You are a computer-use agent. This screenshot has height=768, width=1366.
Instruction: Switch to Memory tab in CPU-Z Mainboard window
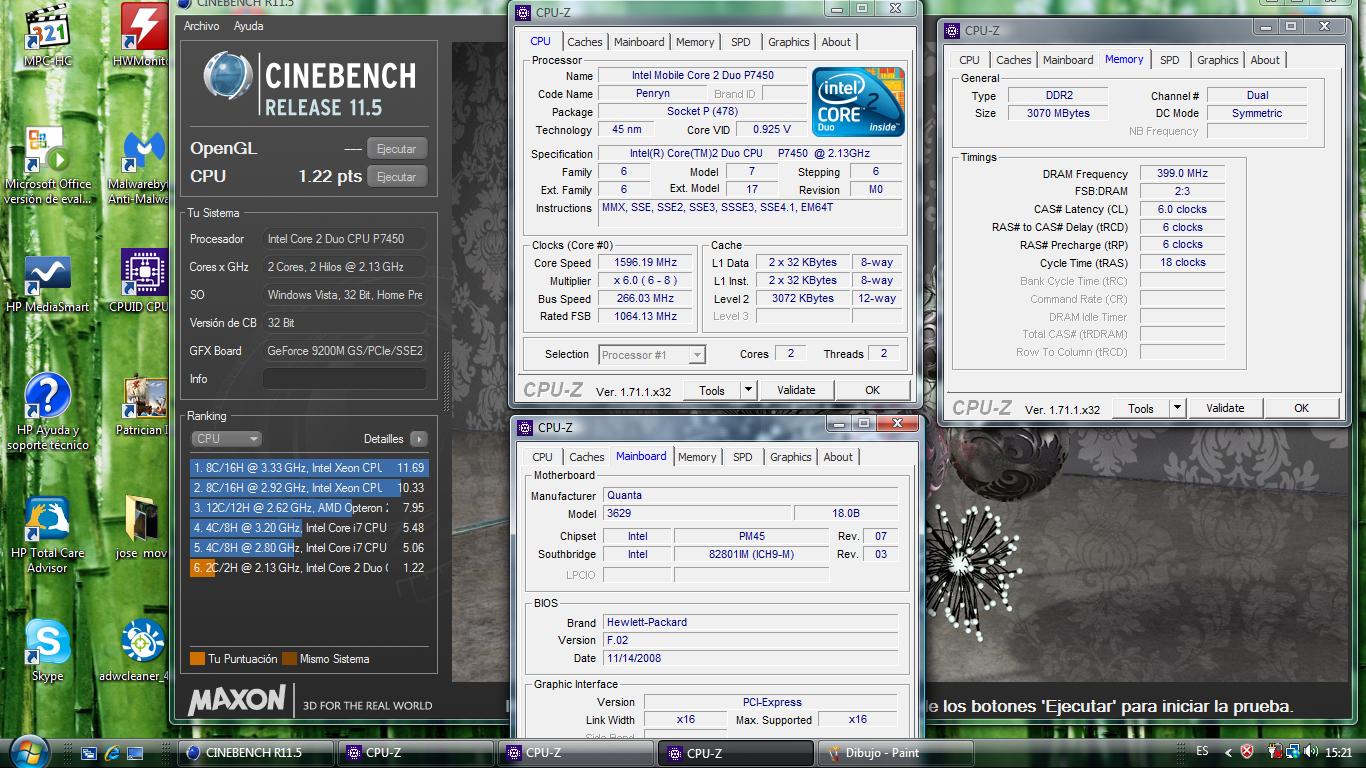point(697,457)
